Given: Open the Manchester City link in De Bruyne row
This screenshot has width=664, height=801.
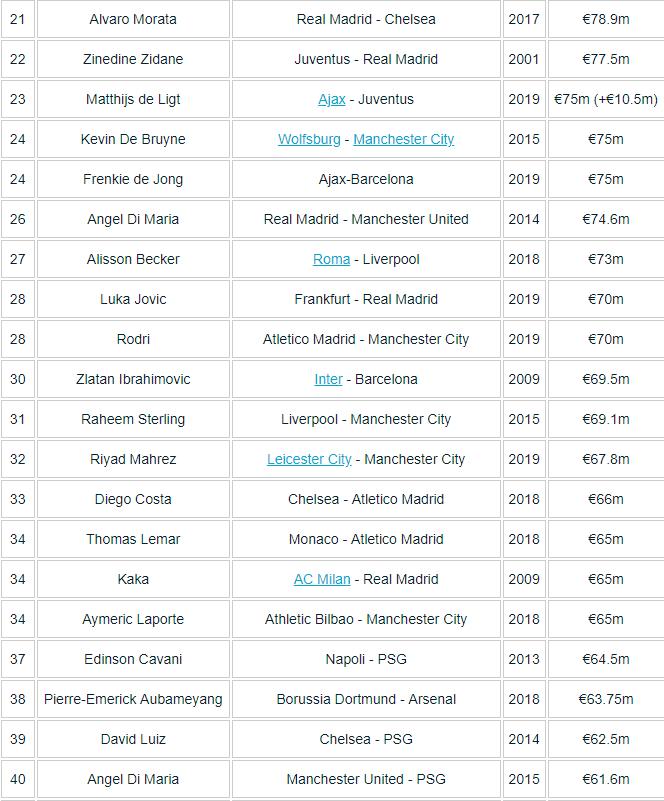Looking at the screenshot, I should [x=404, y=139].
